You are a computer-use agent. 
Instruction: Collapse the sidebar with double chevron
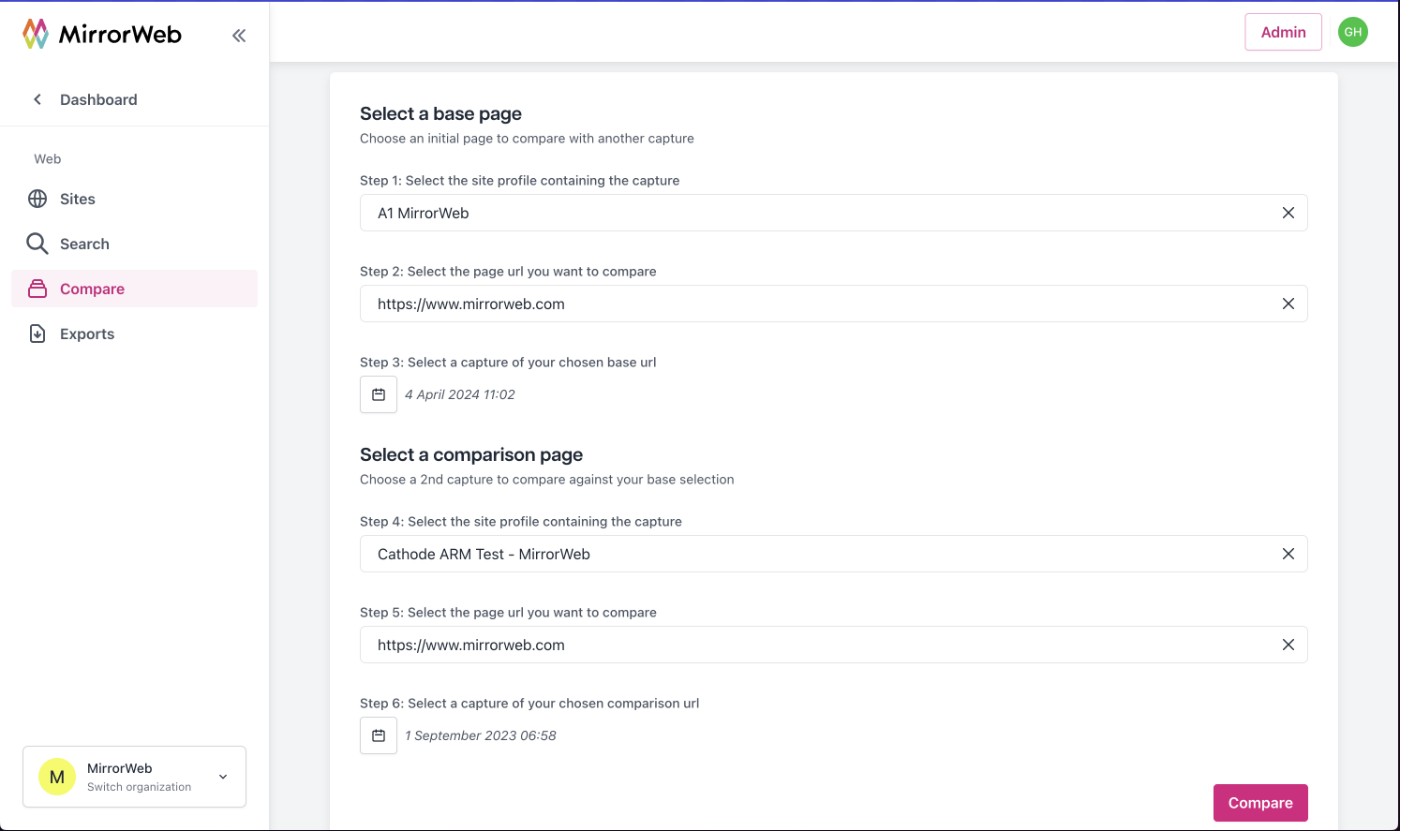[239, 36]
